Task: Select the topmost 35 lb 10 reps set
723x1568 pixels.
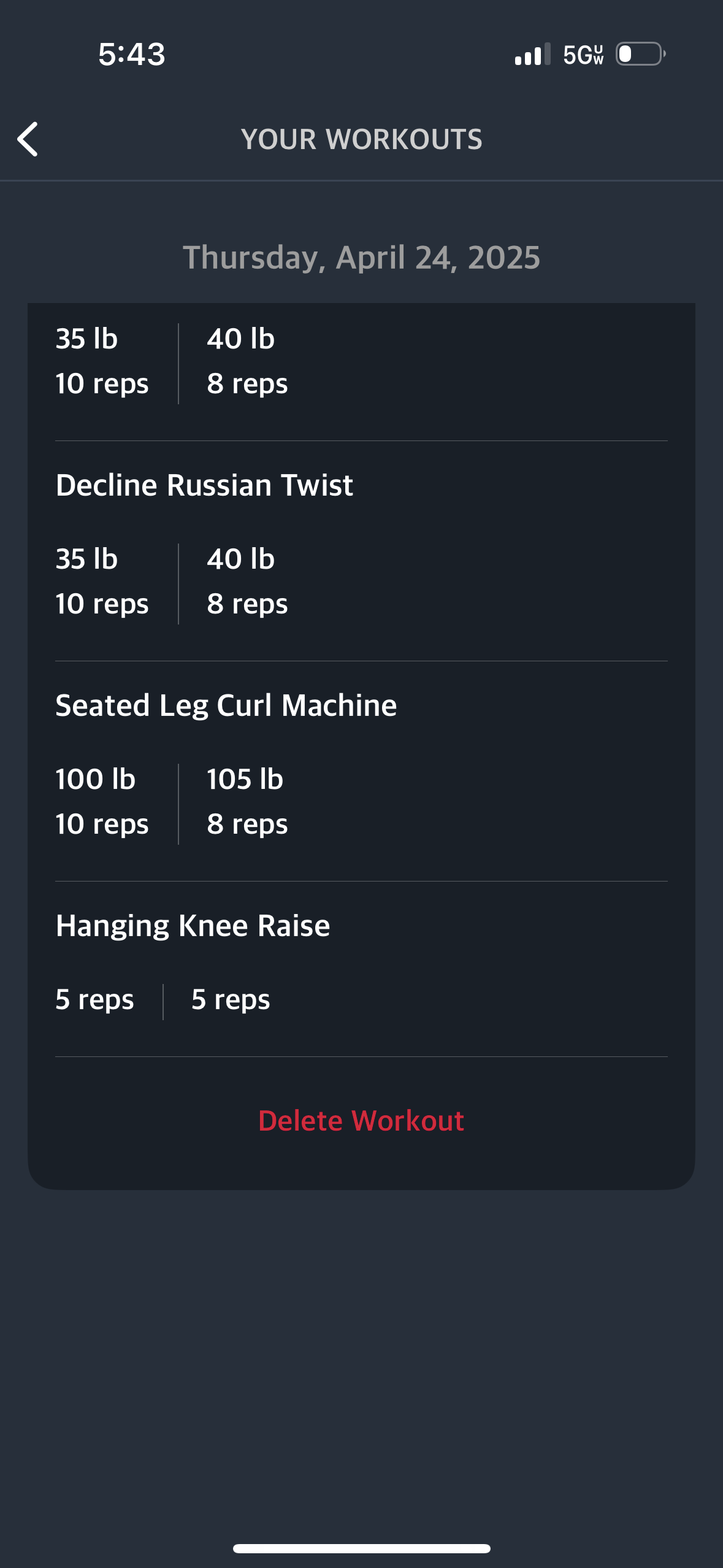Action: click(x=102, y=361)
